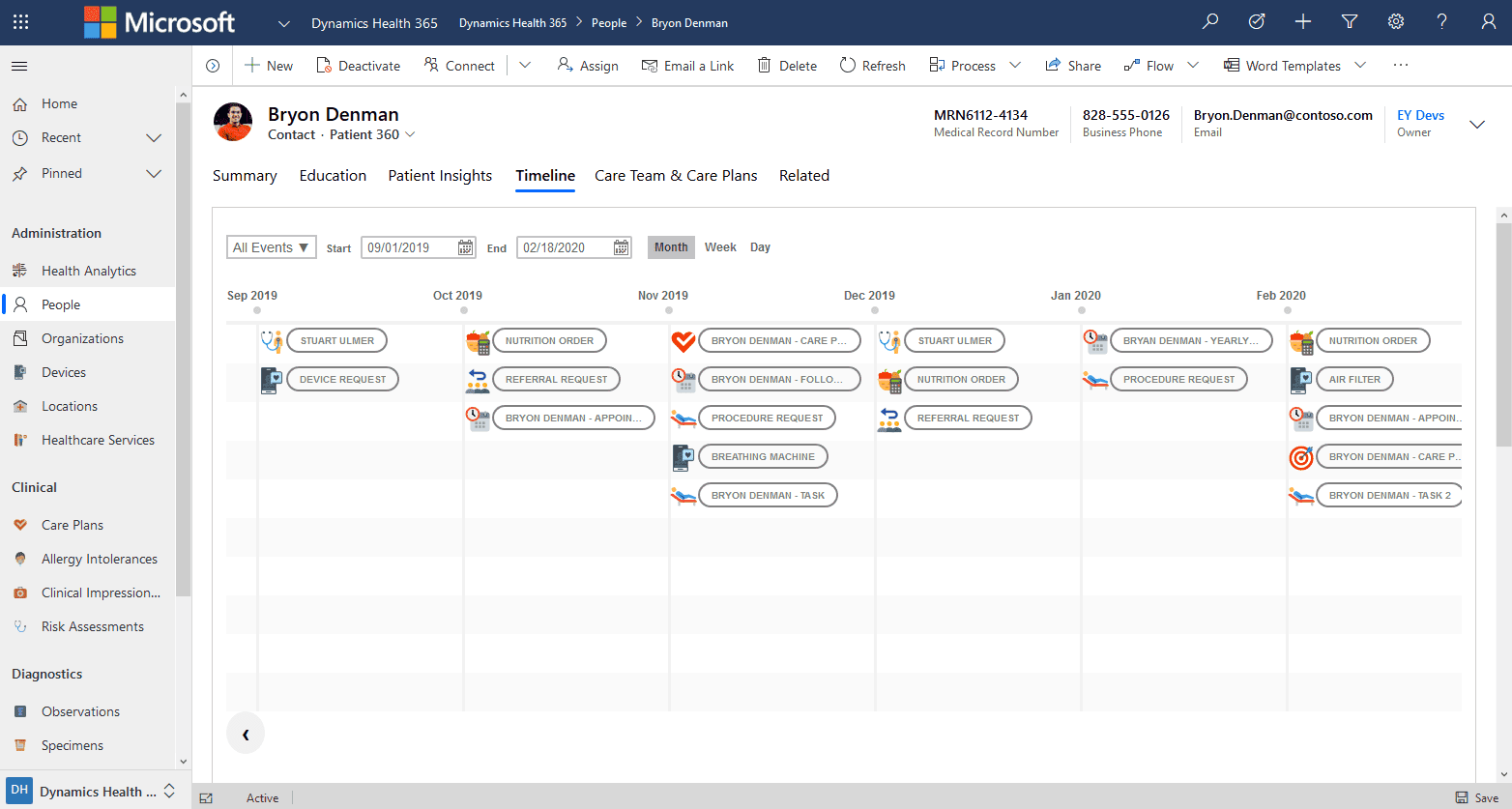Switch timeline to Day view
This screenshot has height=809, width=1512.
tap(760, 247)
